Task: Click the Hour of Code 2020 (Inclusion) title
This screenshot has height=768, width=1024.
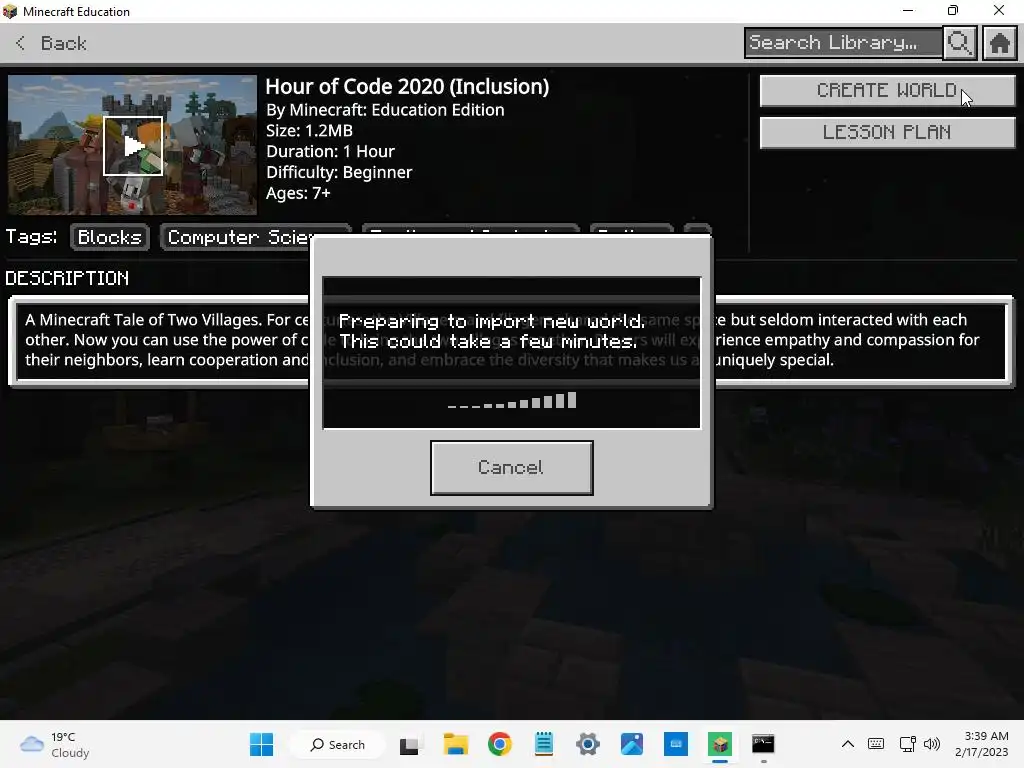Action: [x=407, y=87]
